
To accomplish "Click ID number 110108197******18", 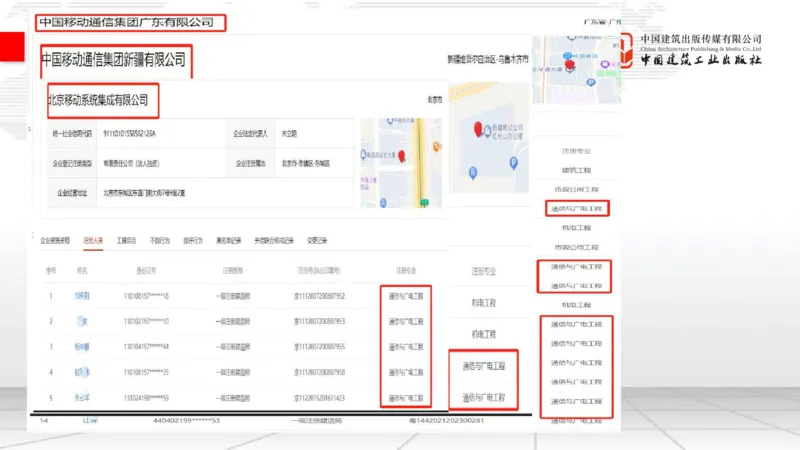I will click(x=146, y=296).
